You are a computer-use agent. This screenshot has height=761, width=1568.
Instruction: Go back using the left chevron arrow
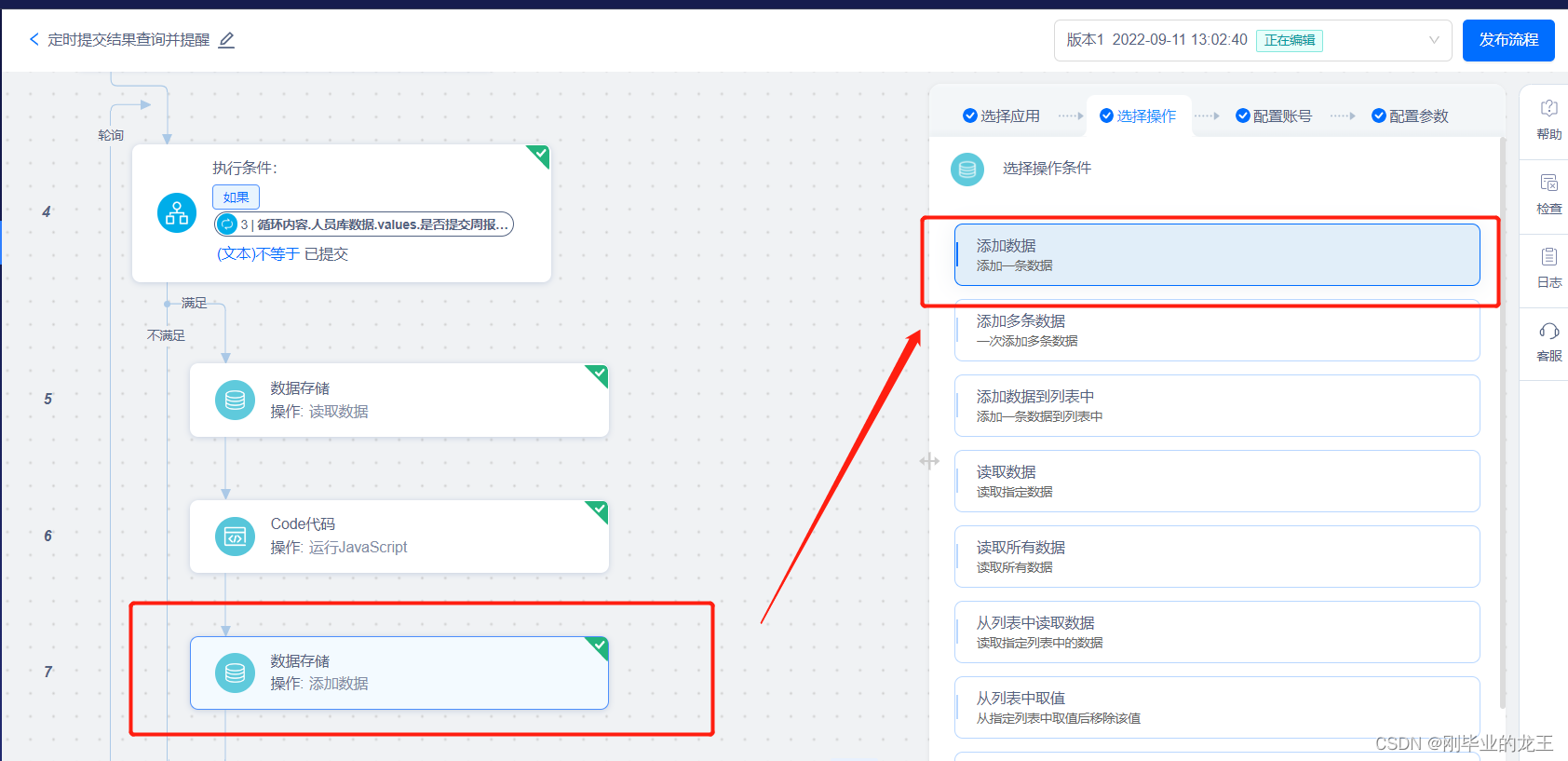click(x=34, y=39)
